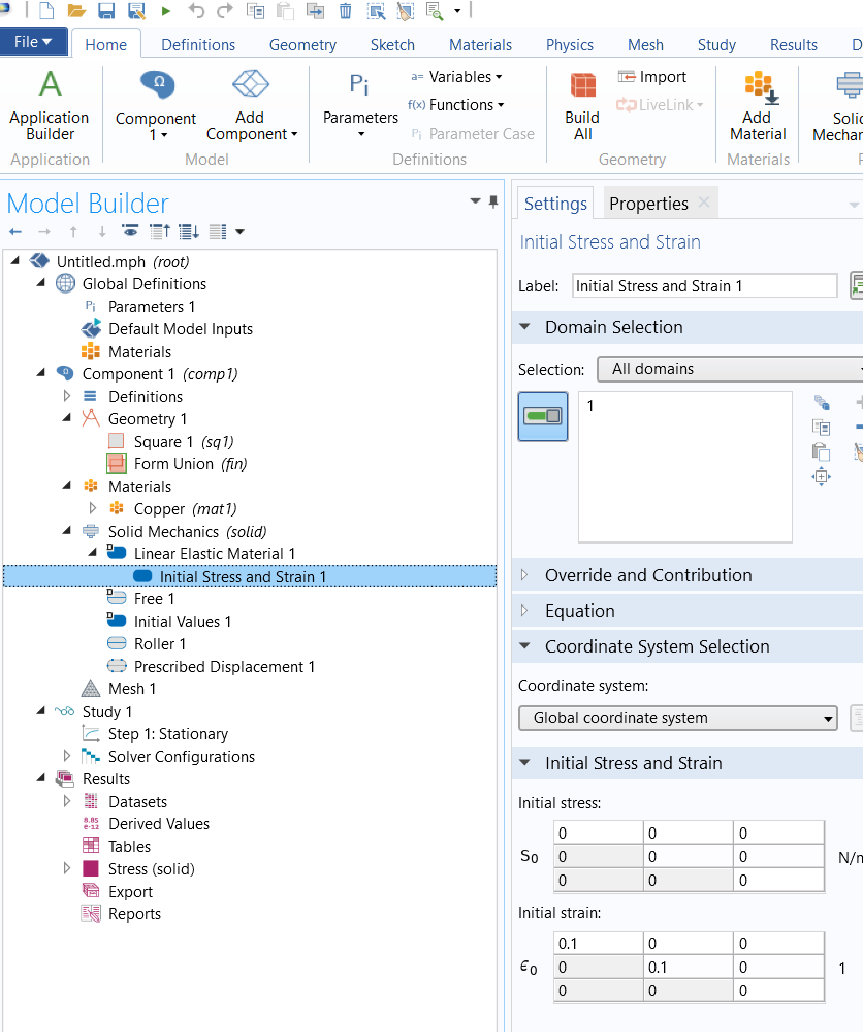Toggle the domain selection activation switch
This screenshot has width=863, height=1032.
pyautogui.click(x=543, y=416)
